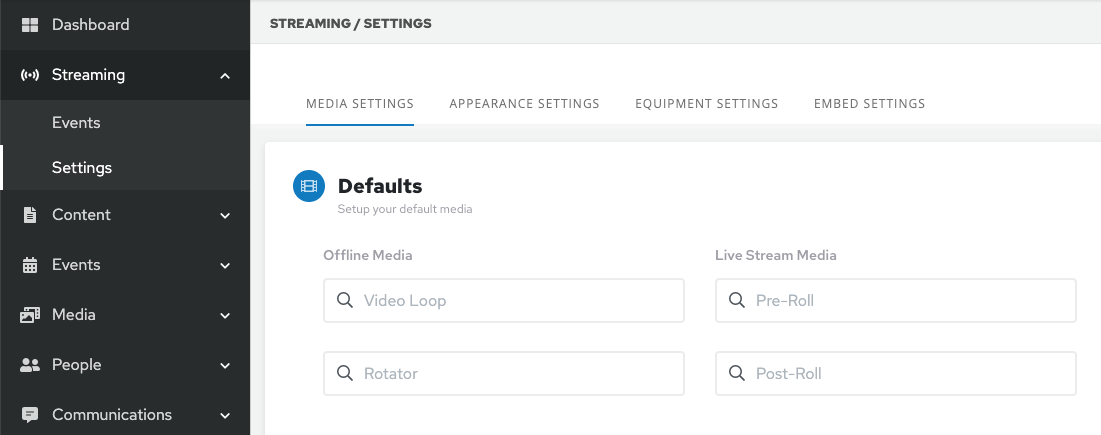Open the Equipment Settings tab
Viewport: 1101px width, 435px height.
coord(706,104)
